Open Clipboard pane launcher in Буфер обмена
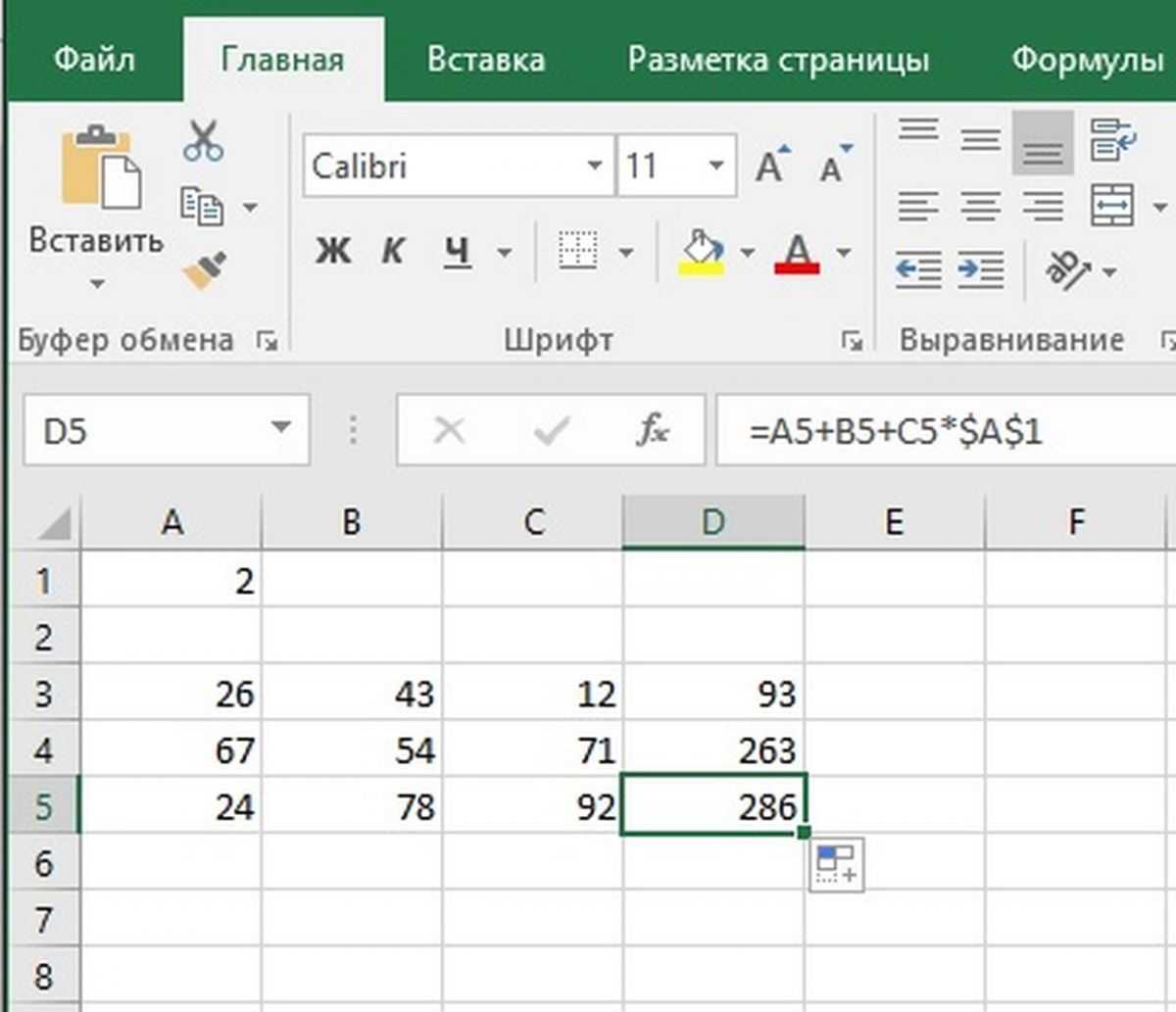The width and height of the screenshot is (1176, 1012). pyautogui.click(x=267, y=341)
